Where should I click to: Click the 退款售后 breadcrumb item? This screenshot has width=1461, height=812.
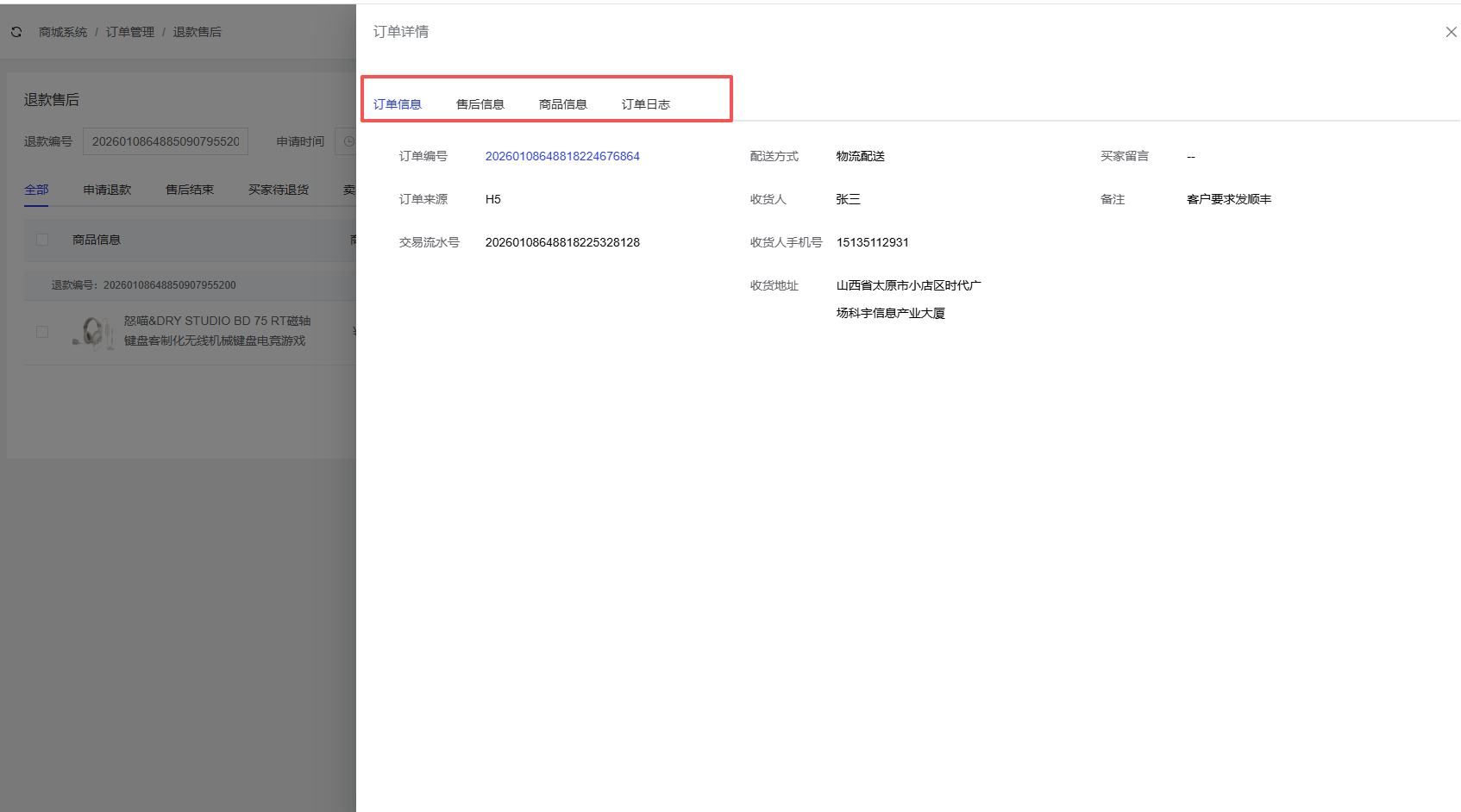click(197, 32)
